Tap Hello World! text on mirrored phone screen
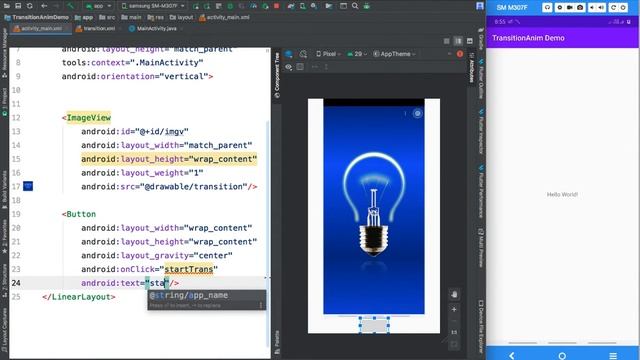 tap(562, 195)
